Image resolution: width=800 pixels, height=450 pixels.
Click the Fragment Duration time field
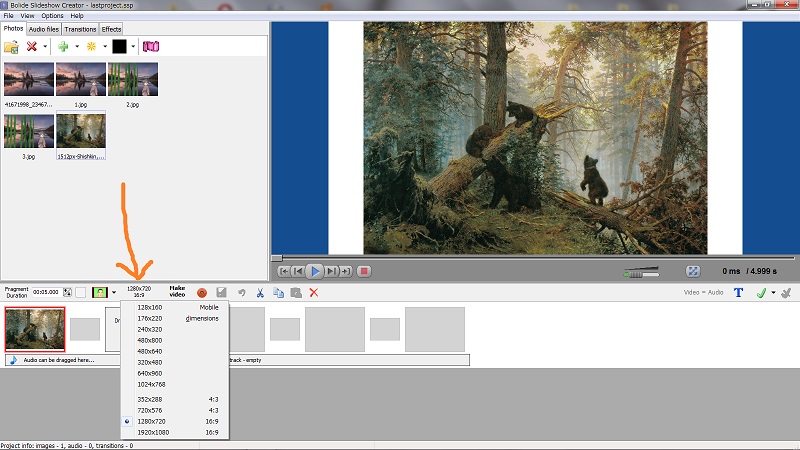click(47, 292)
